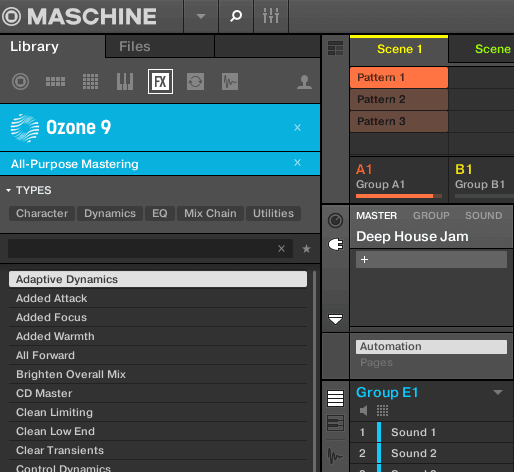Select Group B1 slot
This screenshot has width=514, height=472.
click(482, 179)
